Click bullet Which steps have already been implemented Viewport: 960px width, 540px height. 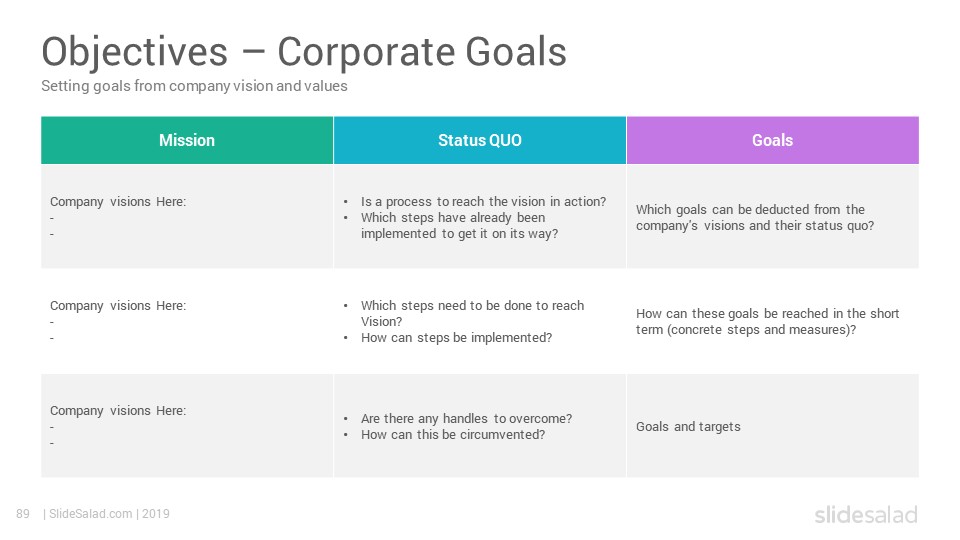(459, 225)
